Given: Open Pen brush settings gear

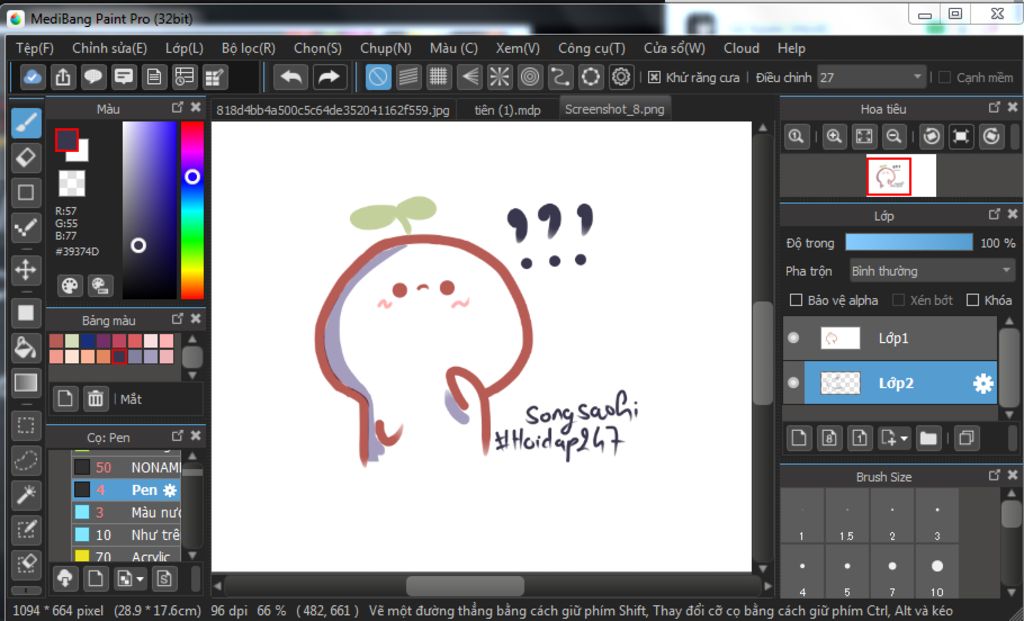Looking at the screenshot, I should (x=170, y=490).
